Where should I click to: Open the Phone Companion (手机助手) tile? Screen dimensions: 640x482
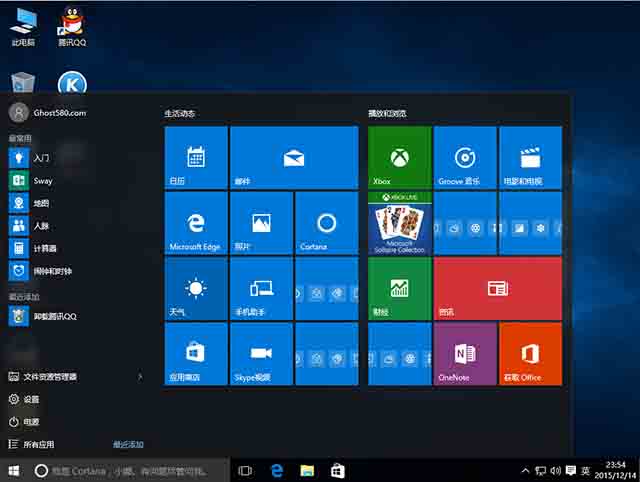point(261,289)
